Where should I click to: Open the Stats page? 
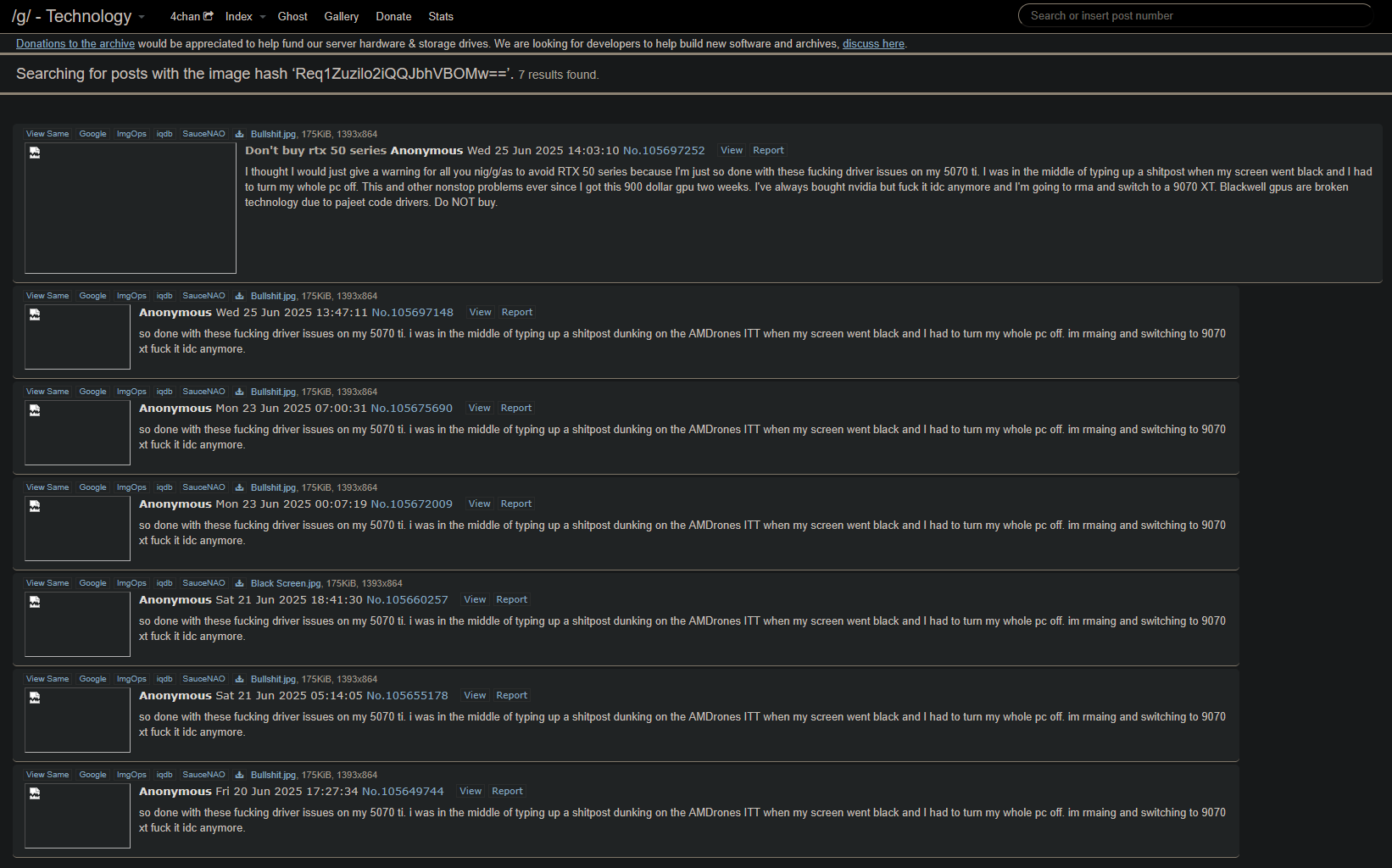[x=441, y=16]
